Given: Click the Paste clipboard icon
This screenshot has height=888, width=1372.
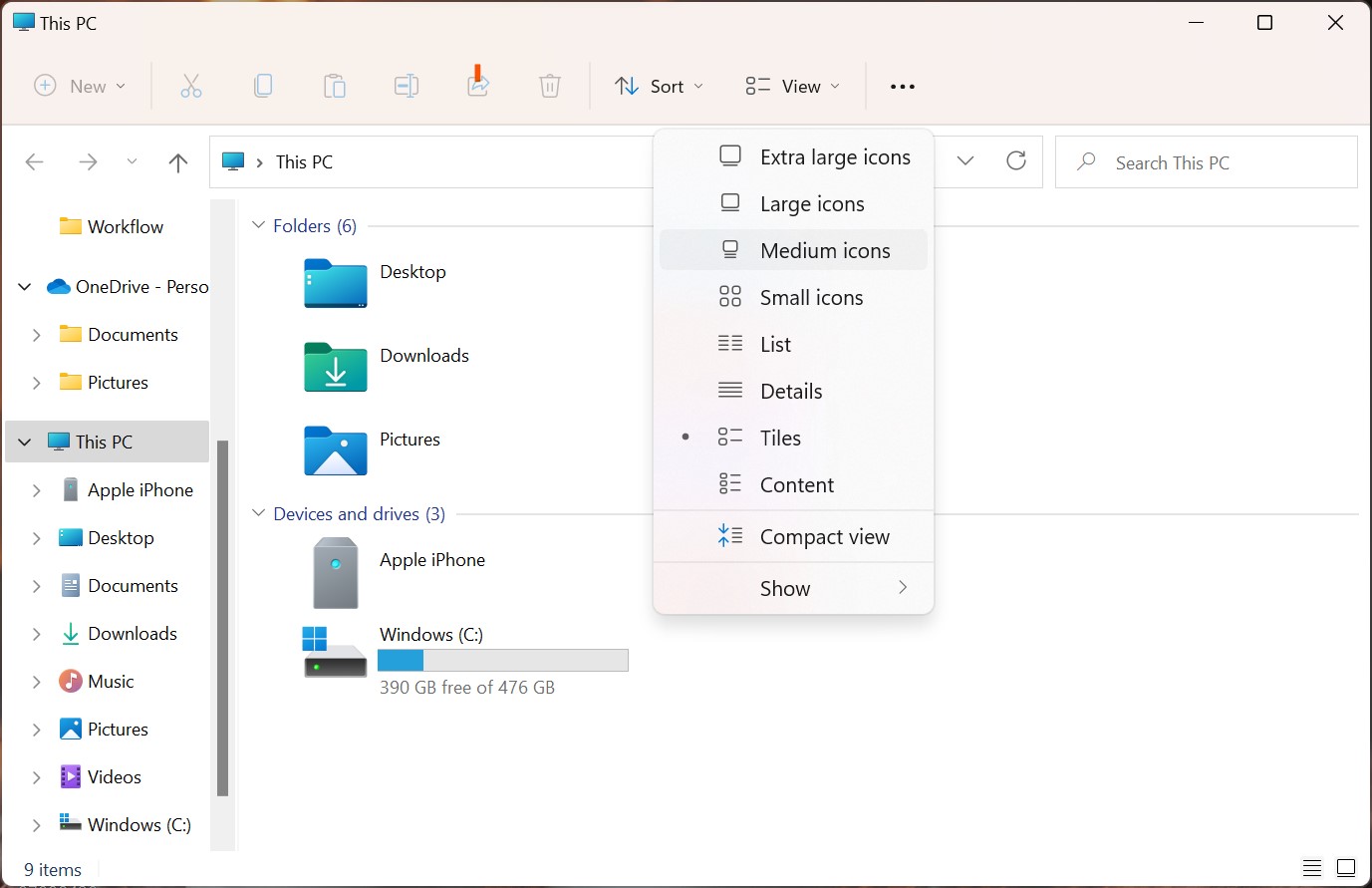Looking at the screenshot, I should pos(335,87).
